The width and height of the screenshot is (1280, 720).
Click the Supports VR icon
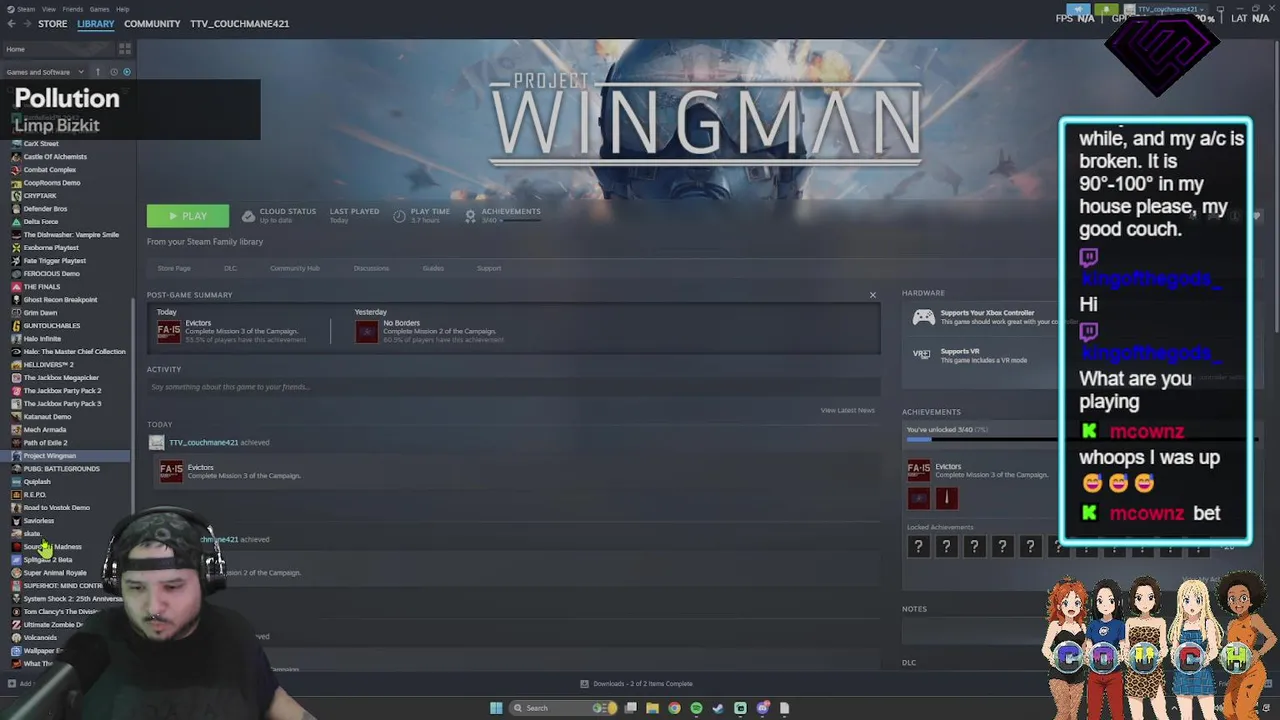click(x=922, y=354)
